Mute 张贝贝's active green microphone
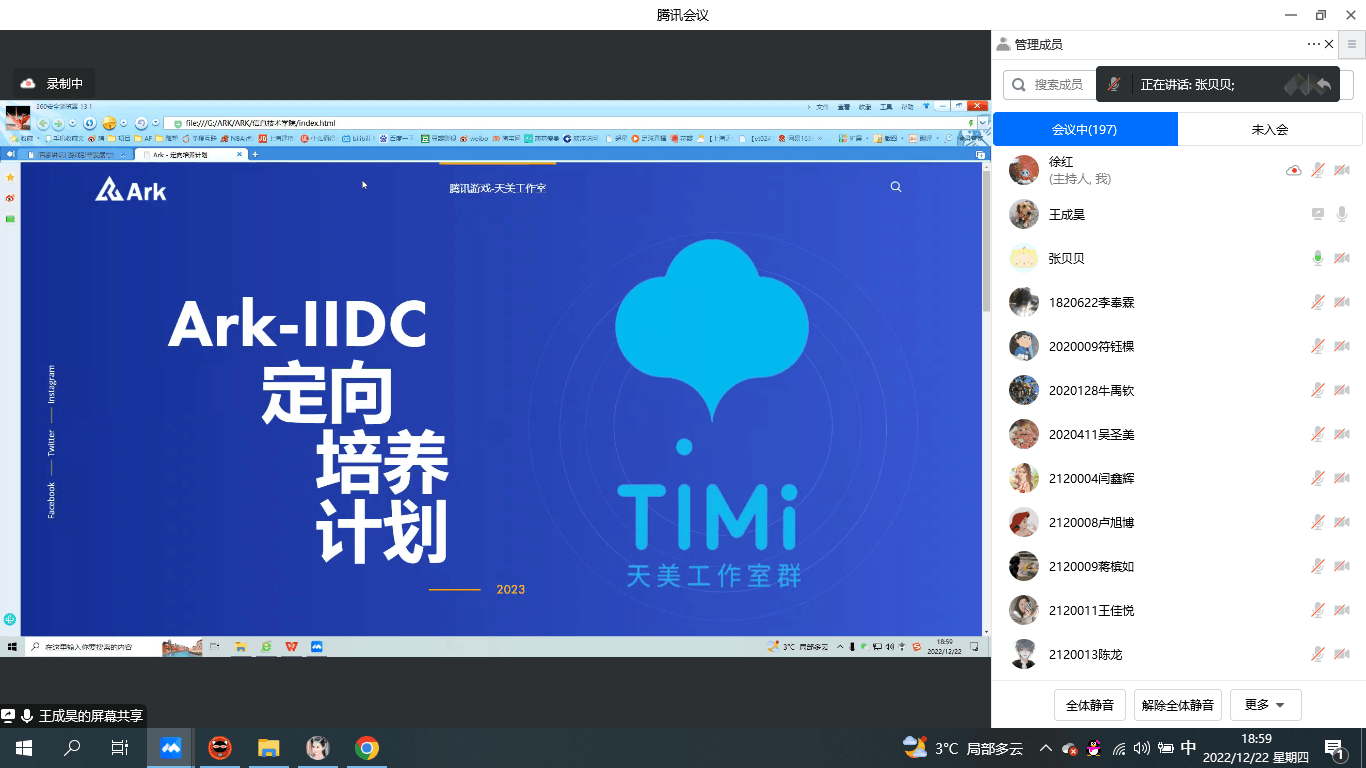The height and width of the screenshot is (768, 1366). click(1318, 258)
